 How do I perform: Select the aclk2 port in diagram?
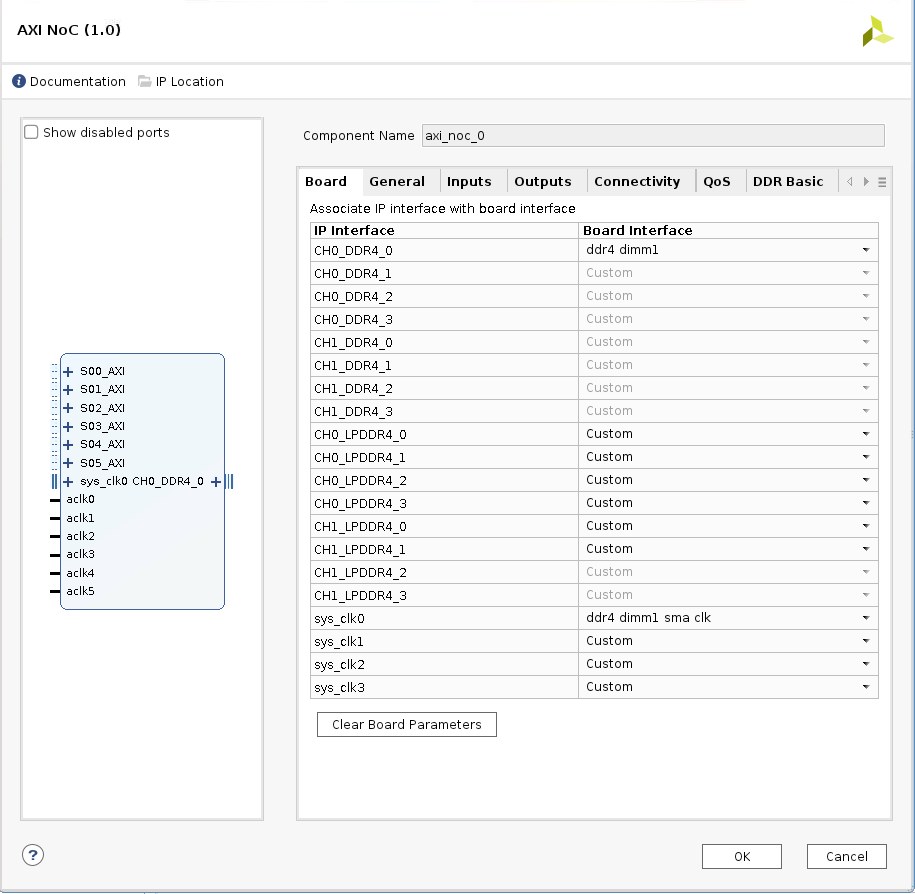[x=81, y=536]
